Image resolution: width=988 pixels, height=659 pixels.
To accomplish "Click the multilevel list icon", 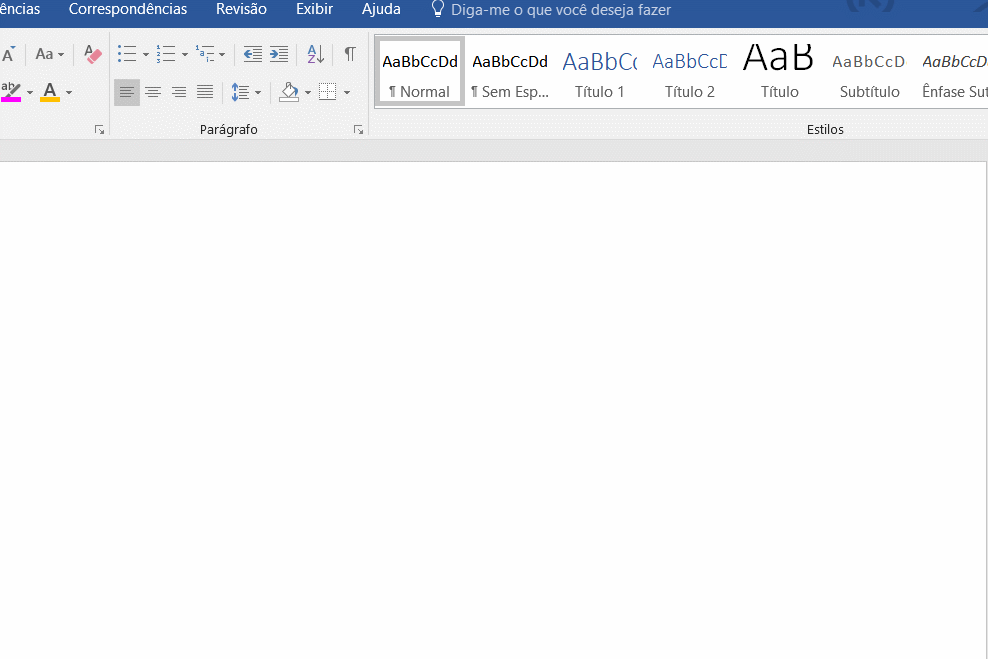I will (x=205, y=54).
